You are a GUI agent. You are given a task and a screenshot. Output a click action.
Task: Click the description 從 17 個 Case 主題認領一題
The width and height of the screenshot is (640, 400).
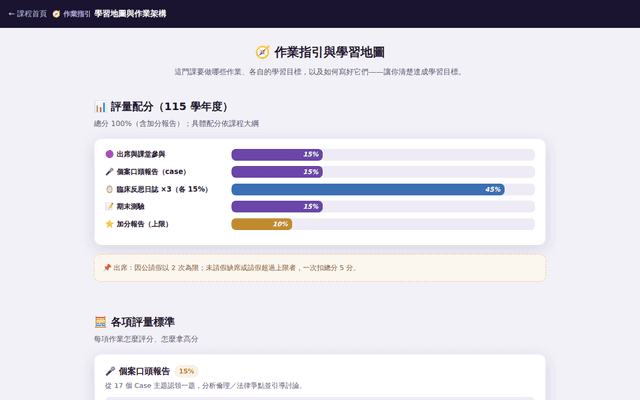(204, 386)
